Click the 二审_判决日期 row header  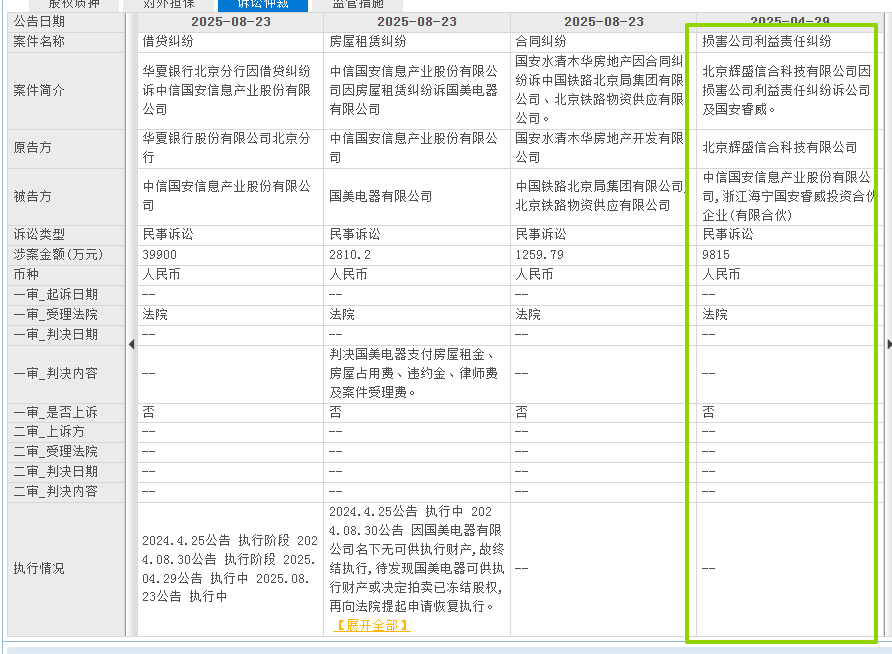(66, 472)
